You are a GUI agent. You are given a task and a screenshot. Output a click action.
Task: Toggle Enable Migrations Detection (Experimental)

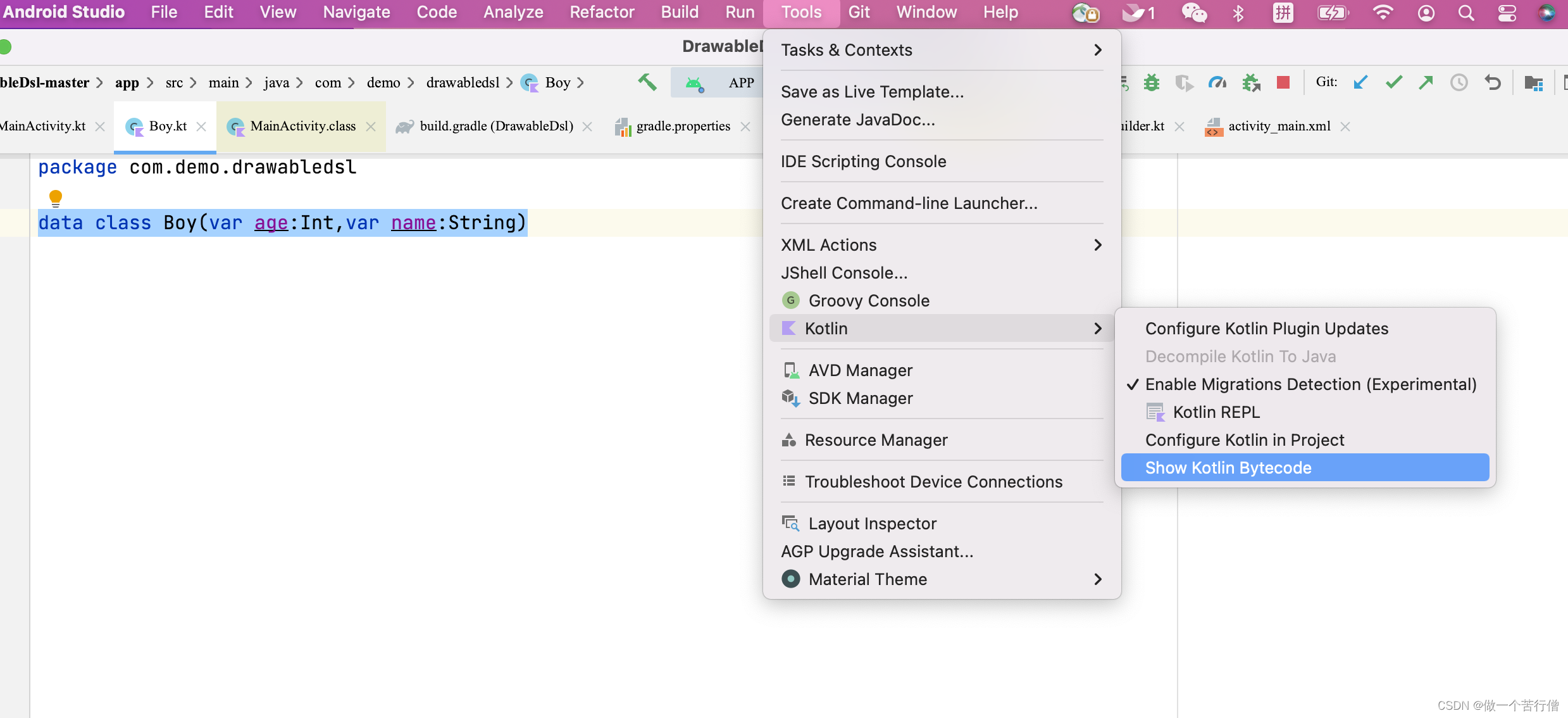(x=1310, y=384)
